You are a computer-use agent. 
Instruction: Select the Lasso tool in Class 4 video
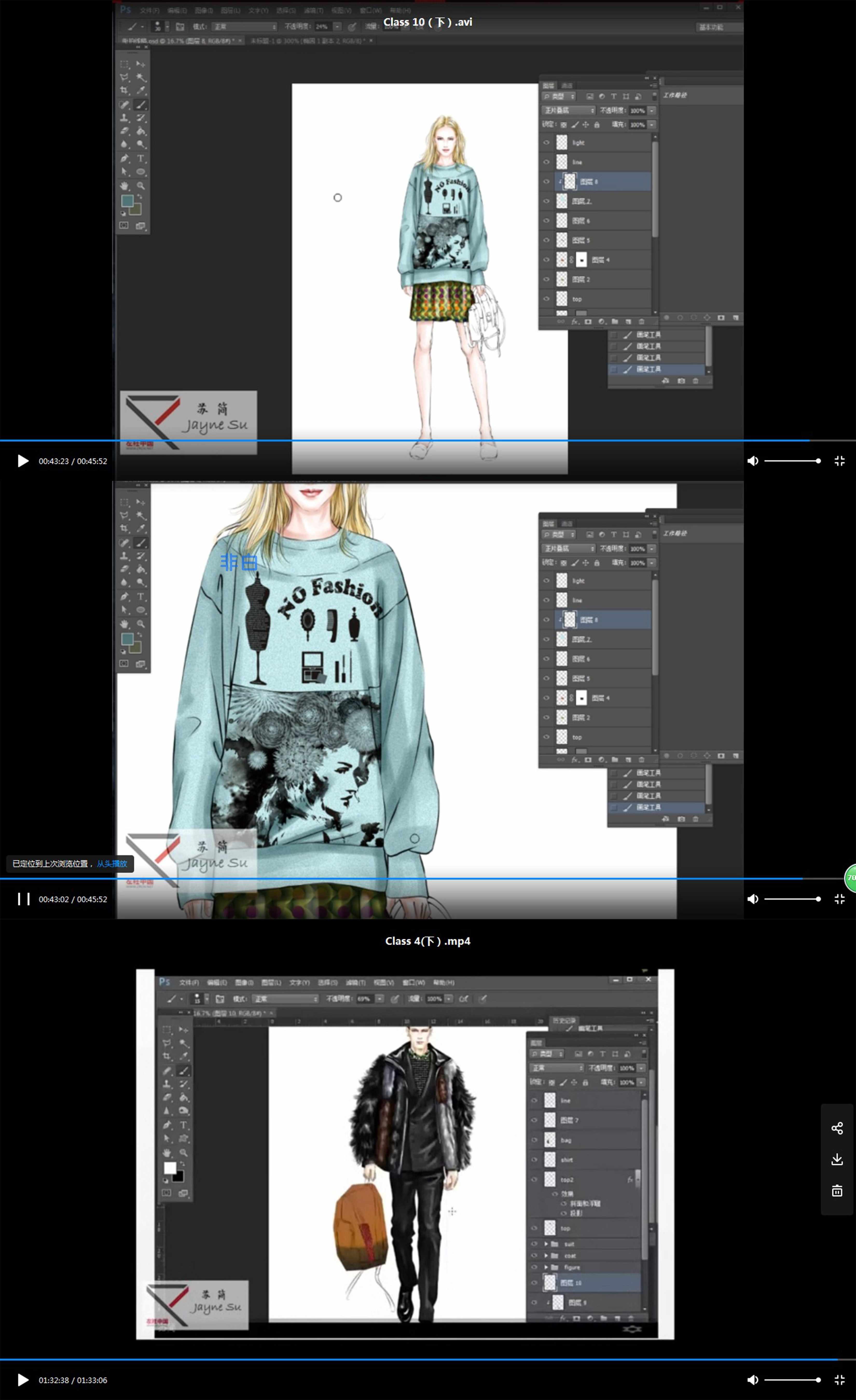[167, 1043]
